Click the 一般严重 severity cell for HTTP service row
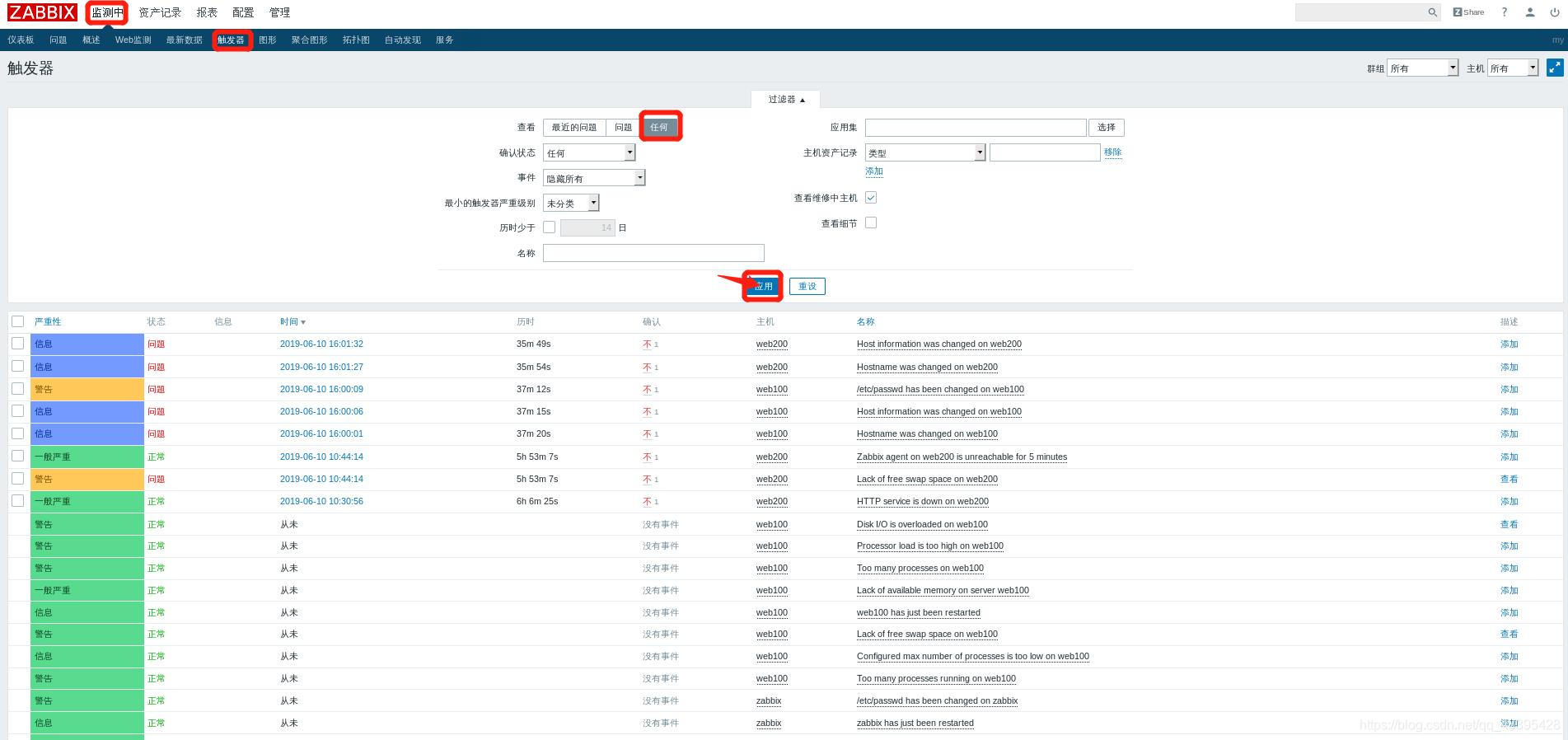1568x740 pixels. (87, 501)
